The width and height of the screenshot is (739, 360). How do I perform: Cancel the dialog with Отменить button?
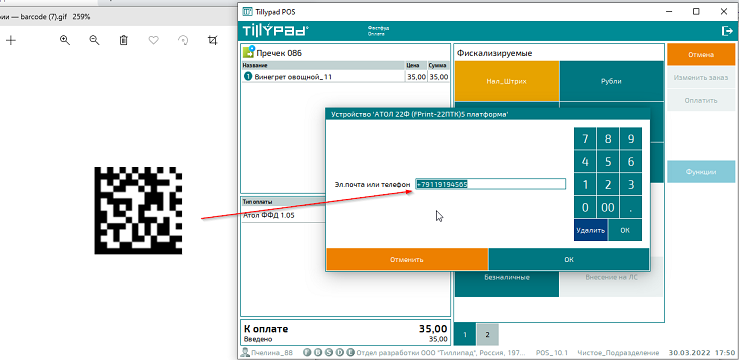click(x=407, y=259)
